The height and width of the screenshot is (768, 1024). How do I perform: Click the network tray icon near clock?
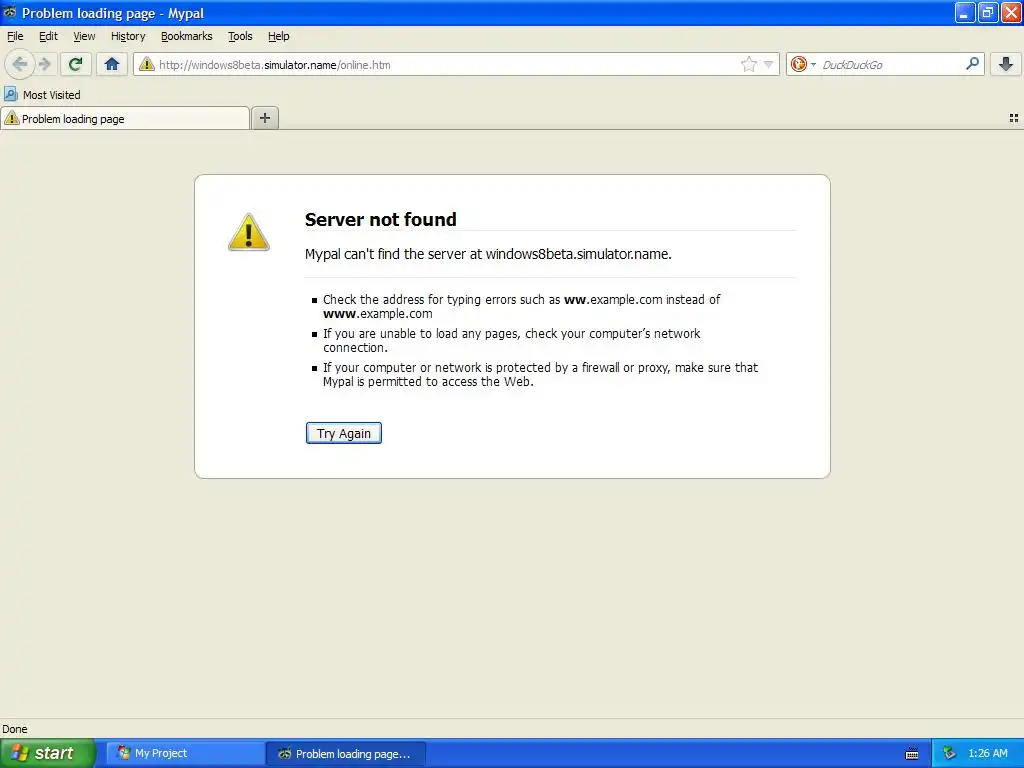tap(949, 753)
